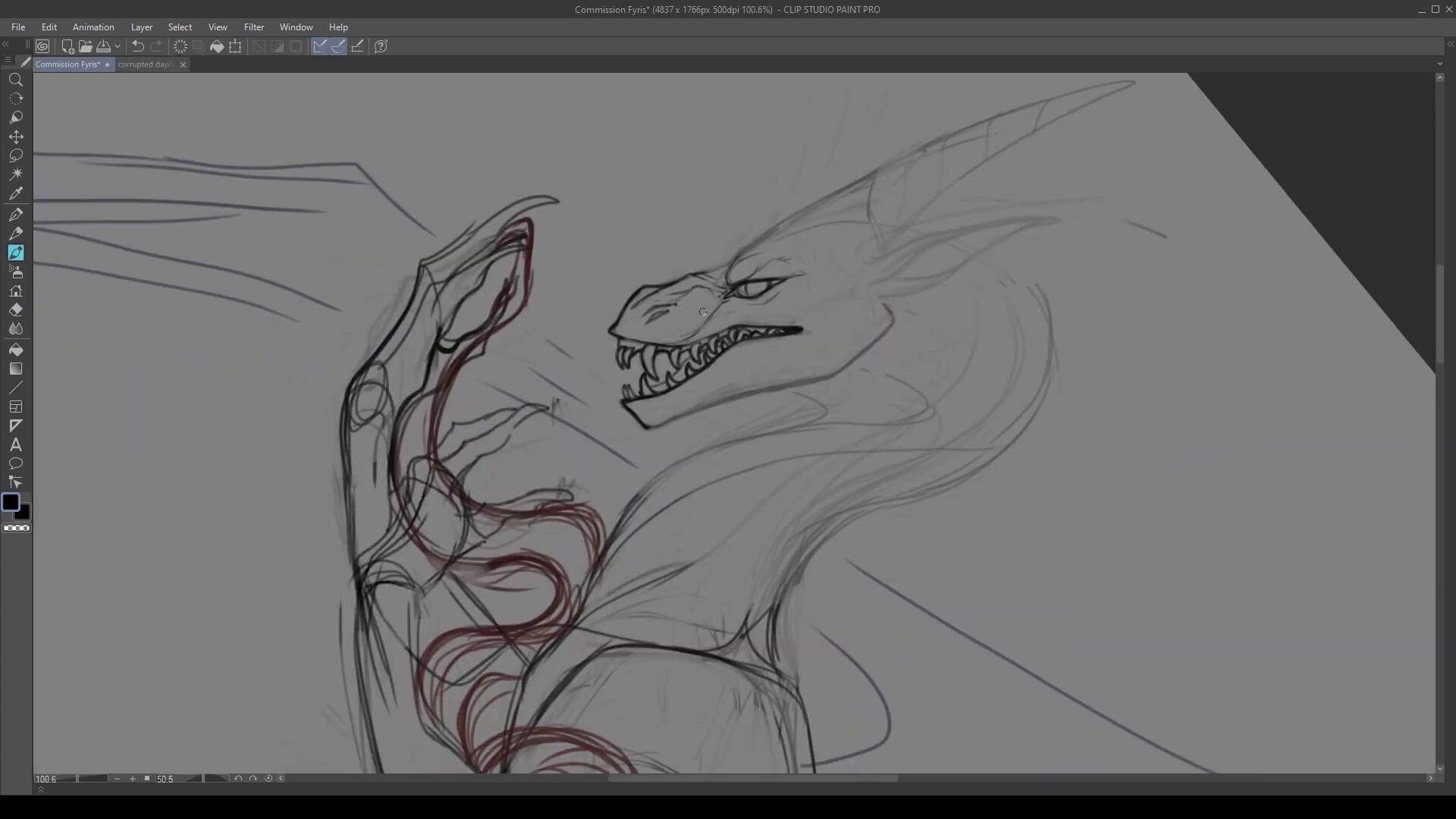Click zoom in plus button
The width and height of the screenshot is (1456, 819).
point(133,779)
